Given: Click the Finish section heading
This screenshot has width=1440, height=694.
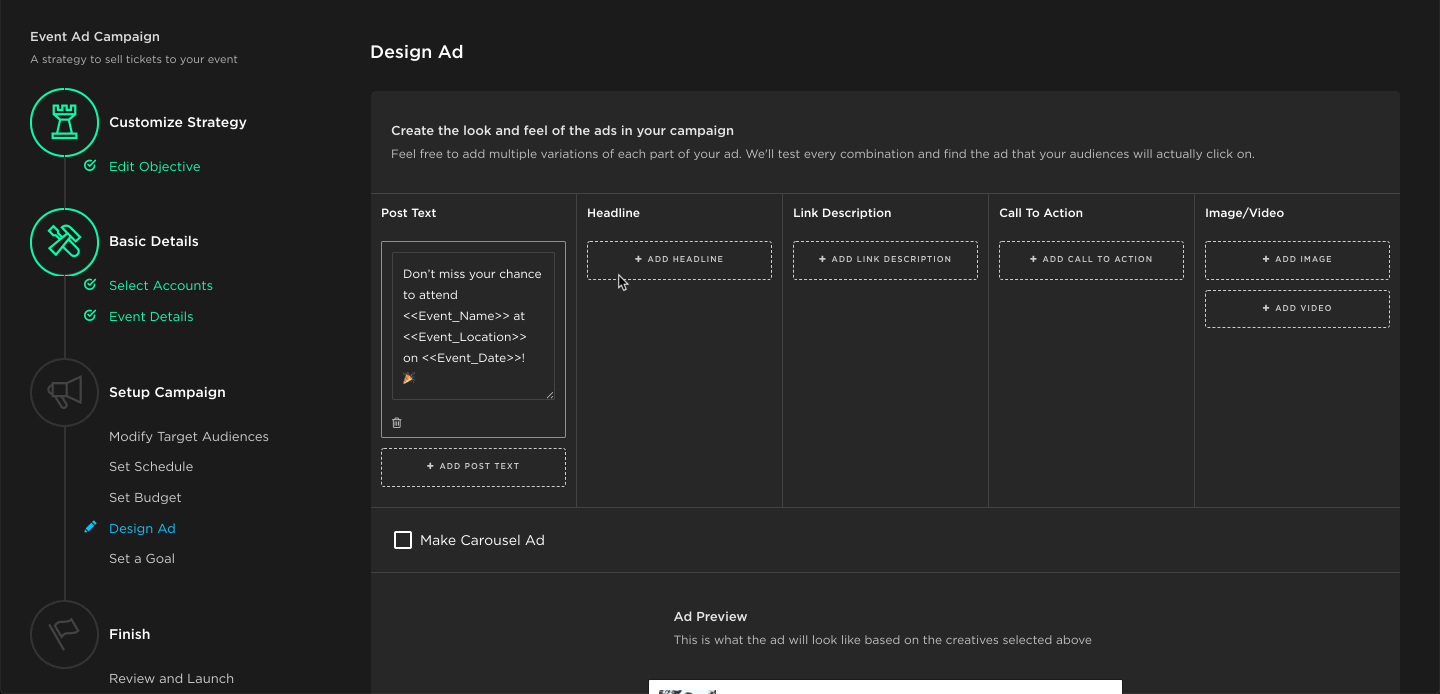Looking at the screenshot, I should pyautogui.click(x=130, y=634).
